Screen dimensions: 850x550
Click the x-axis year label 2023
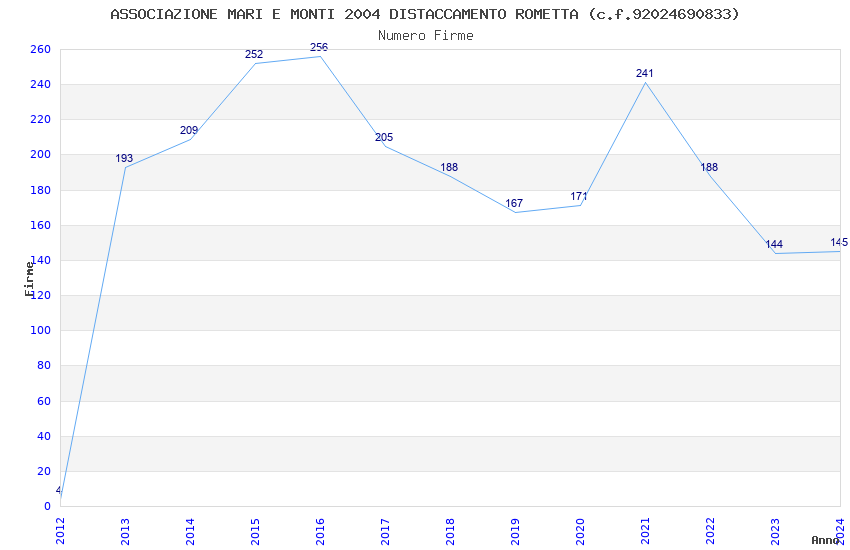pyautogui.click(x=776, y=531)
